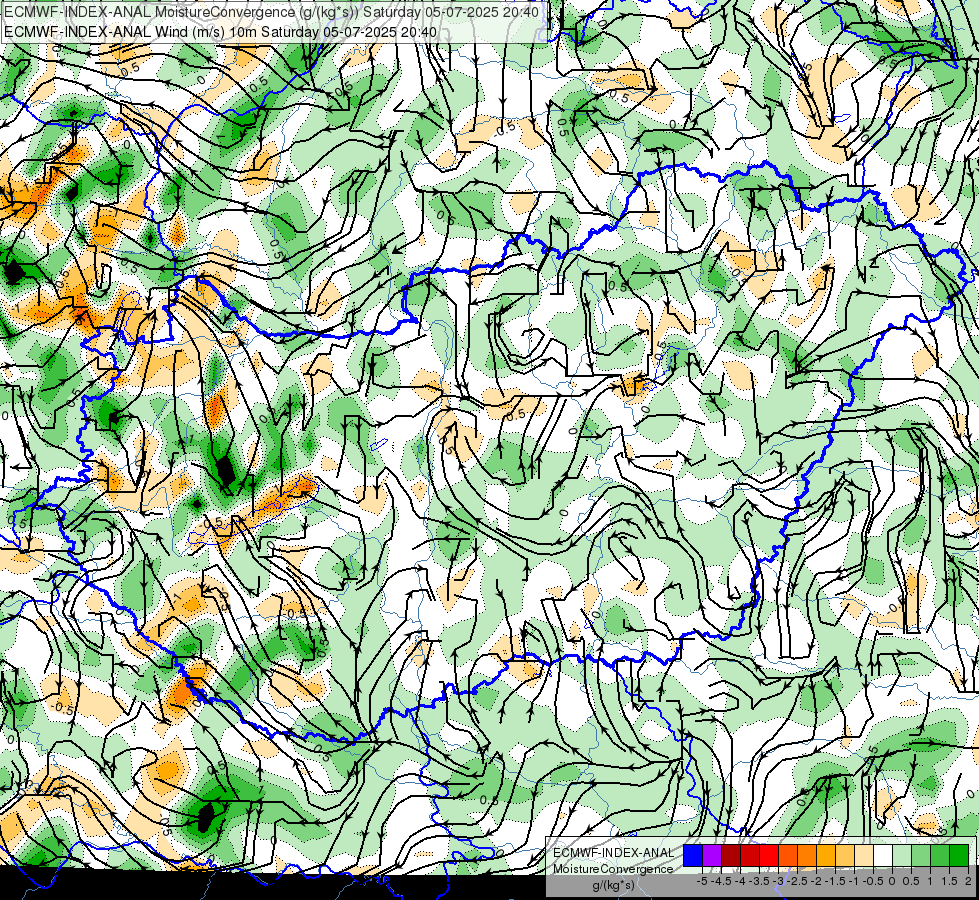This screenshot has width=979, height=900.
Task: Click the purple legend swatch
Action: tap(712, 856)
